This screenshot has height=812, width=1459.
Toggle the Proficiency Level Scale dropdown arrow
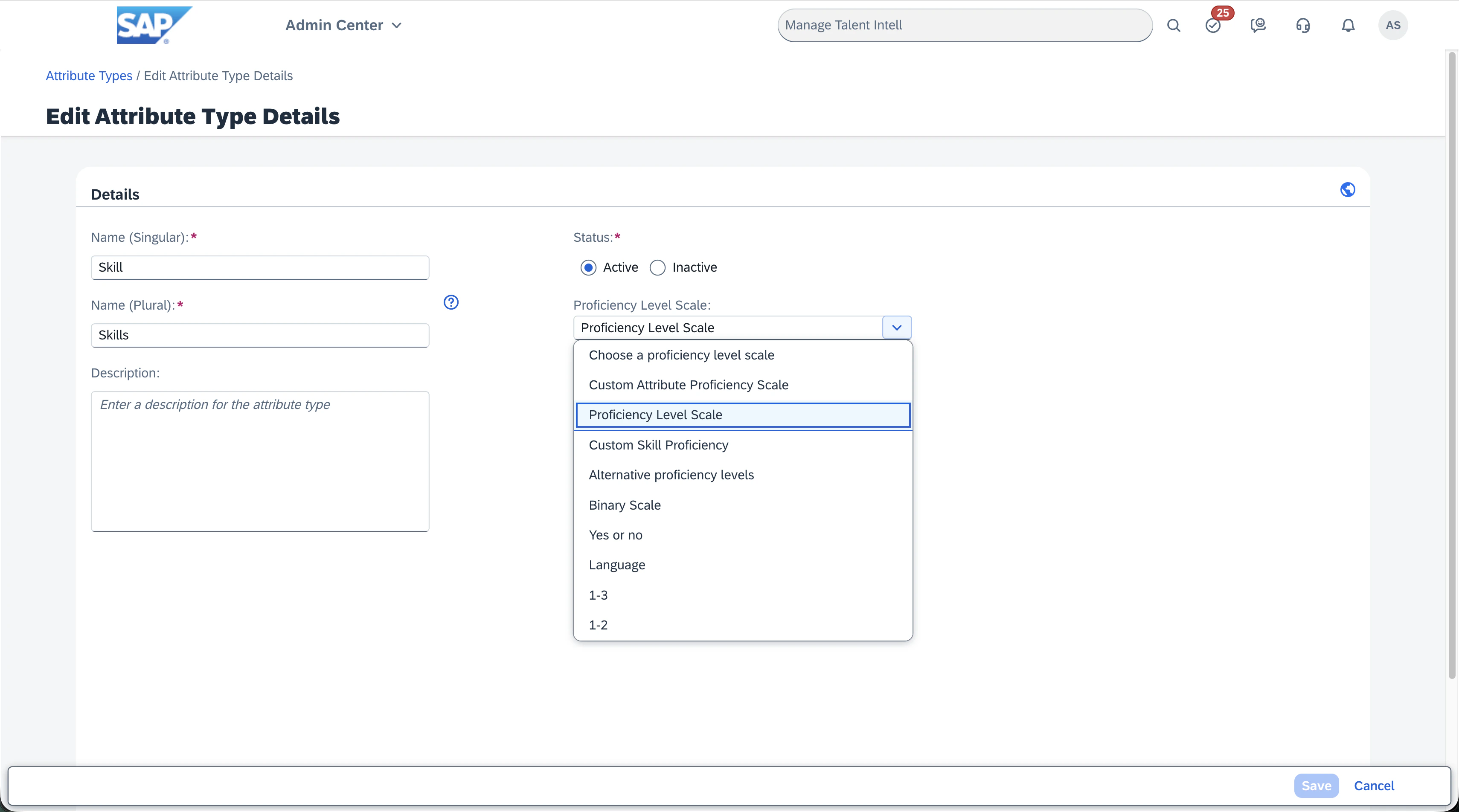pyautogui.click(x=897, y=327)
